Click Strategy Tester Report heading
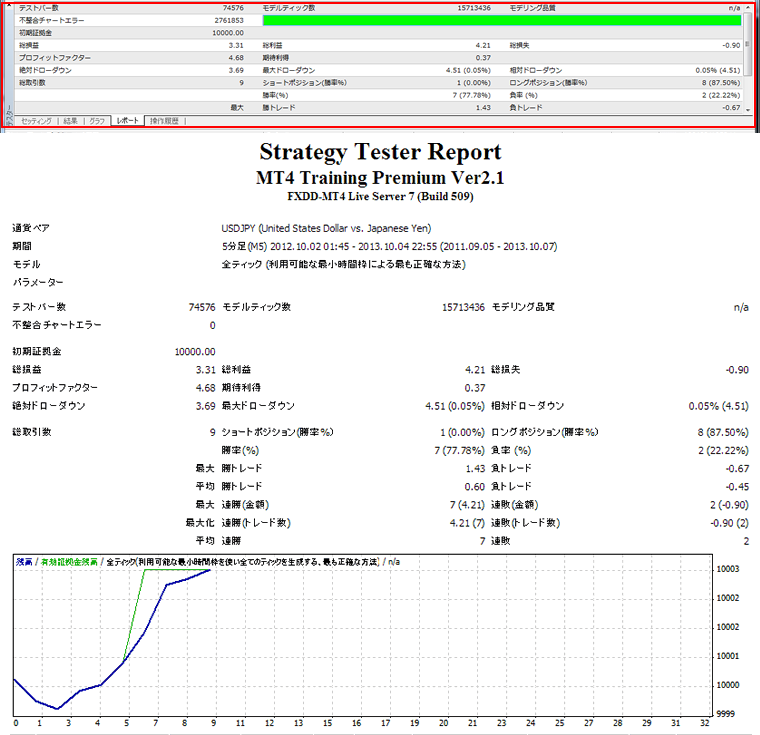 pyautogui.click(x=380, y=152)
